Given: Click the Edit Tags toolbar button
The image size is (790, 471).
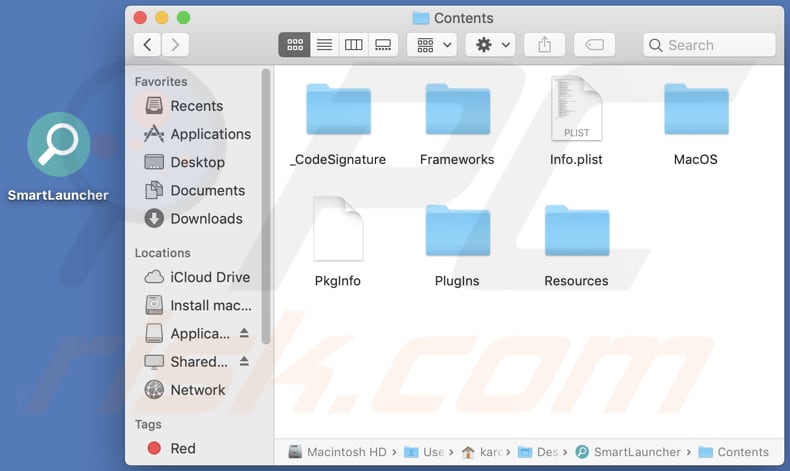Looking at the screenshot, I should (x=595, y=45).
